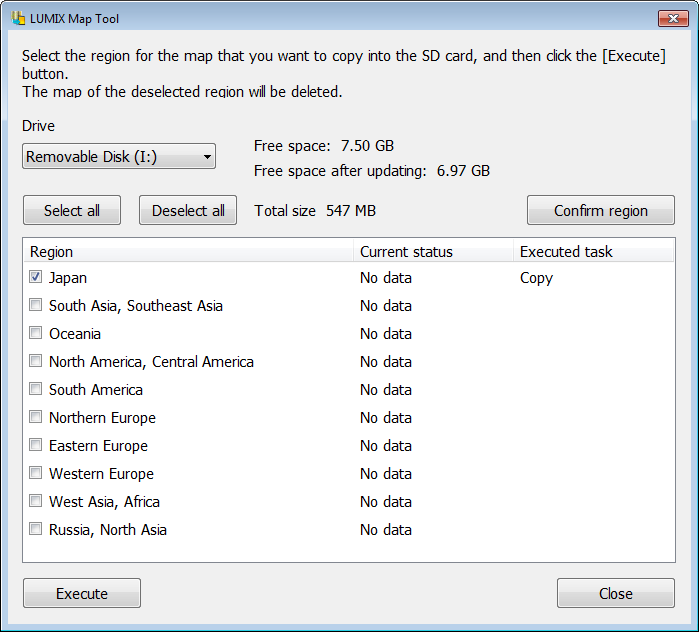The width and height of the screenshot is (699, 632).
Task: Click the Deselect all button
Action: pyautogui.click(x=188, y=210)
